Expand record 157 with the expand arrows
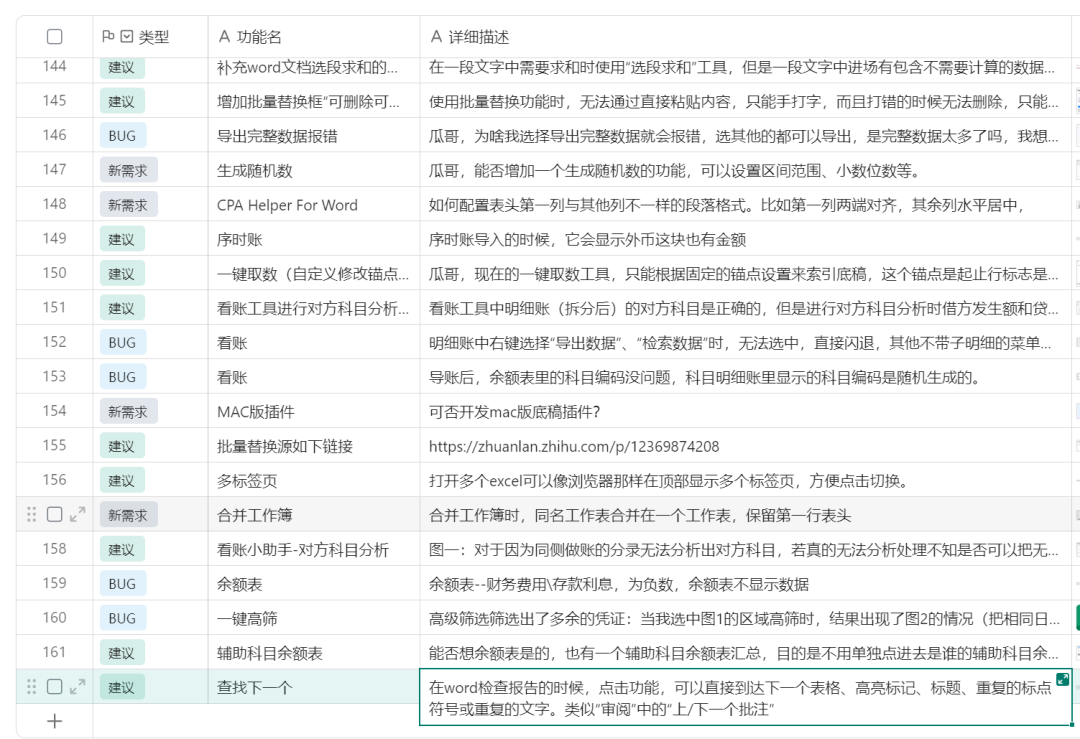 pos(76,514)
